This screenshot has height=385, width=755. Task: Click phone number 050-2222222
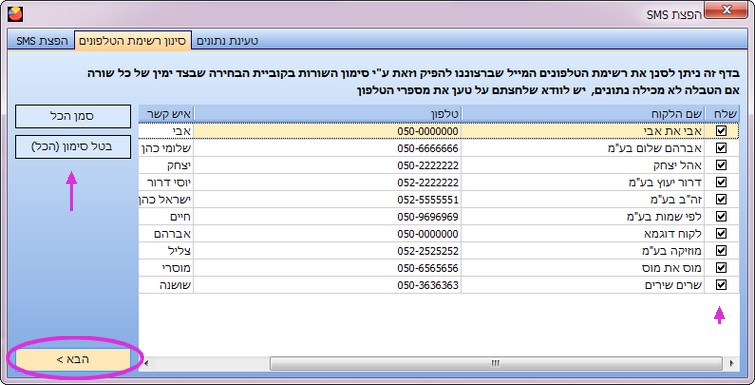428,166
